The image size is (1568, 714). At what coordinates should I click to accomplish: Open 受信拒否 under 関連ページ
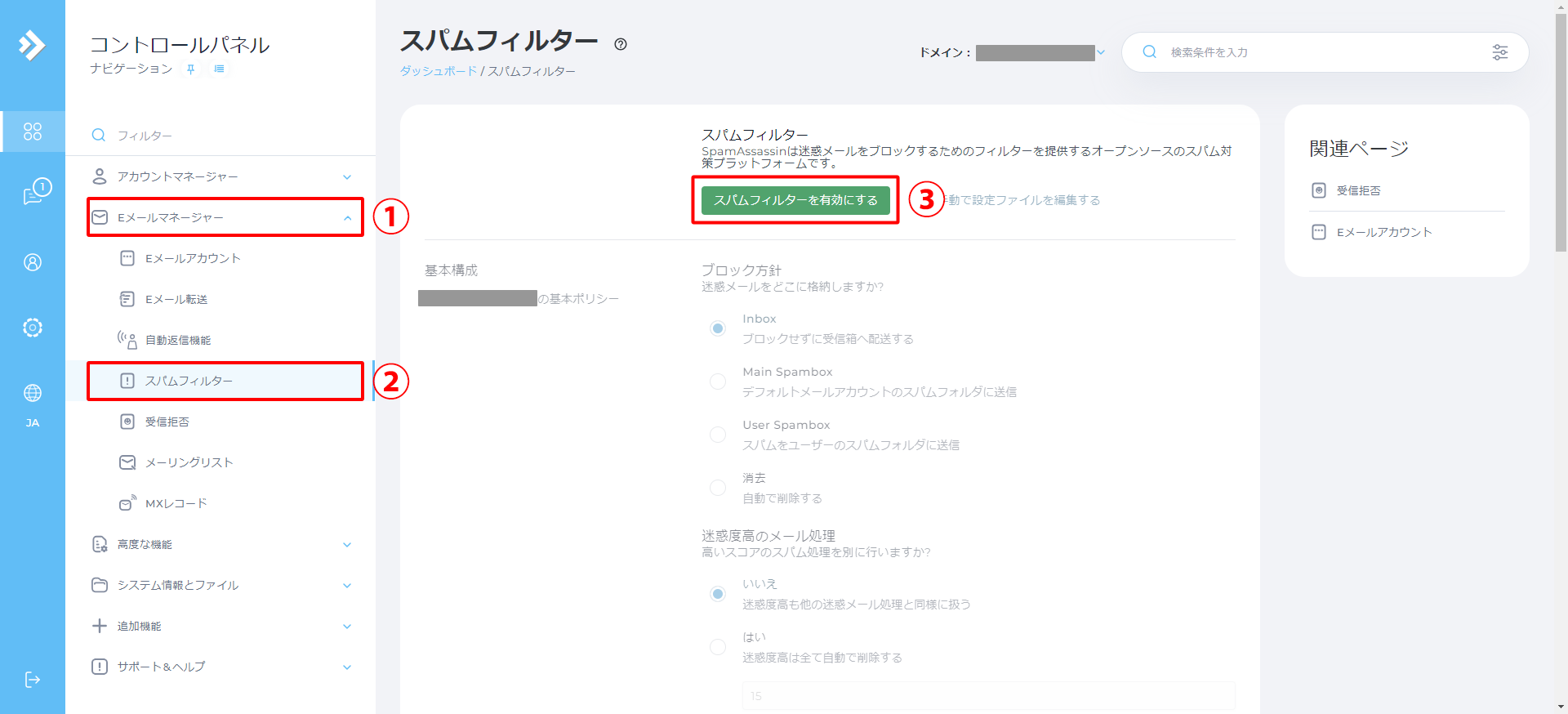(1357, 190)
